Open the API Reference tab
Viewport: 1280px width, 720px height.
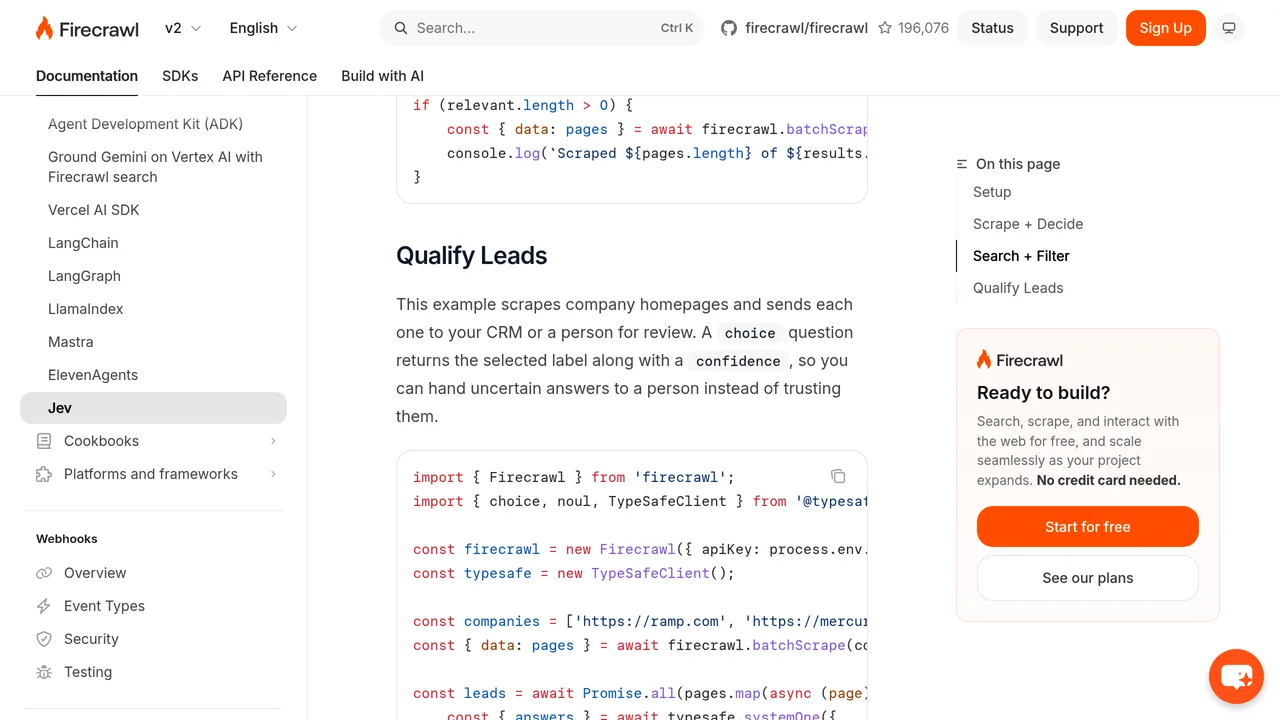[x=270, y=76]
